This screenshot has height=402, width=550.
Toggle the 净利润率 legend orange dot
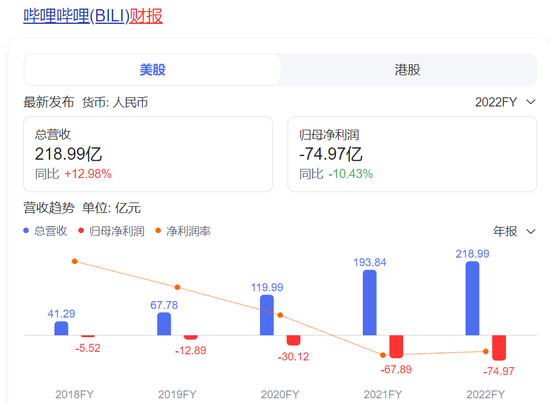[x=158, y=230]
